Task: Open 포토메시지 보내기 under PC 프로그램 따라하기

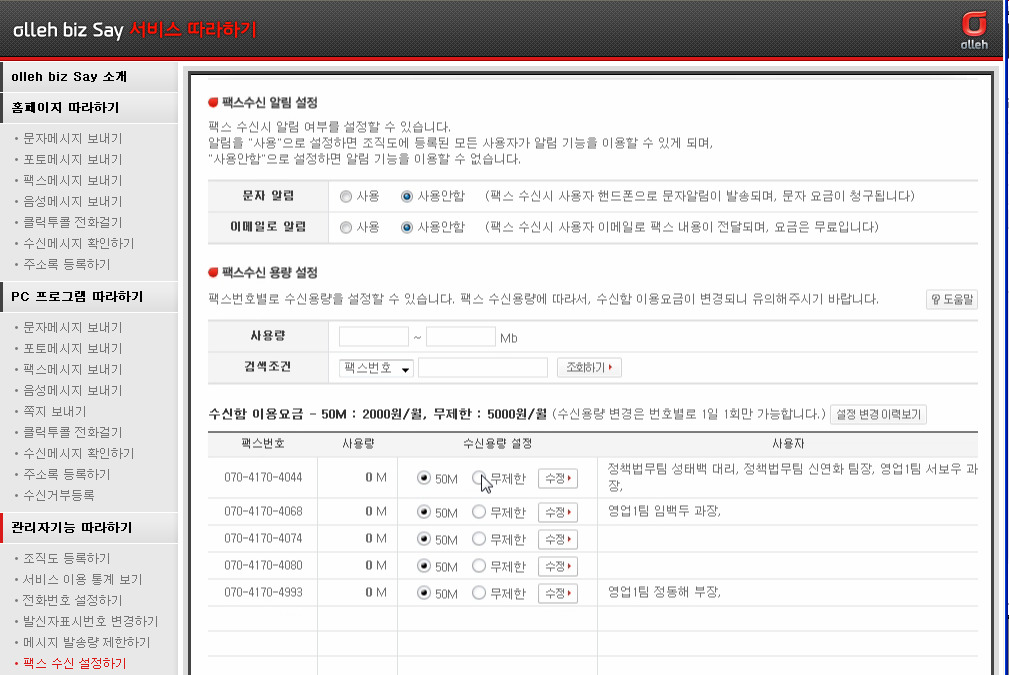Action: point(73,349)
